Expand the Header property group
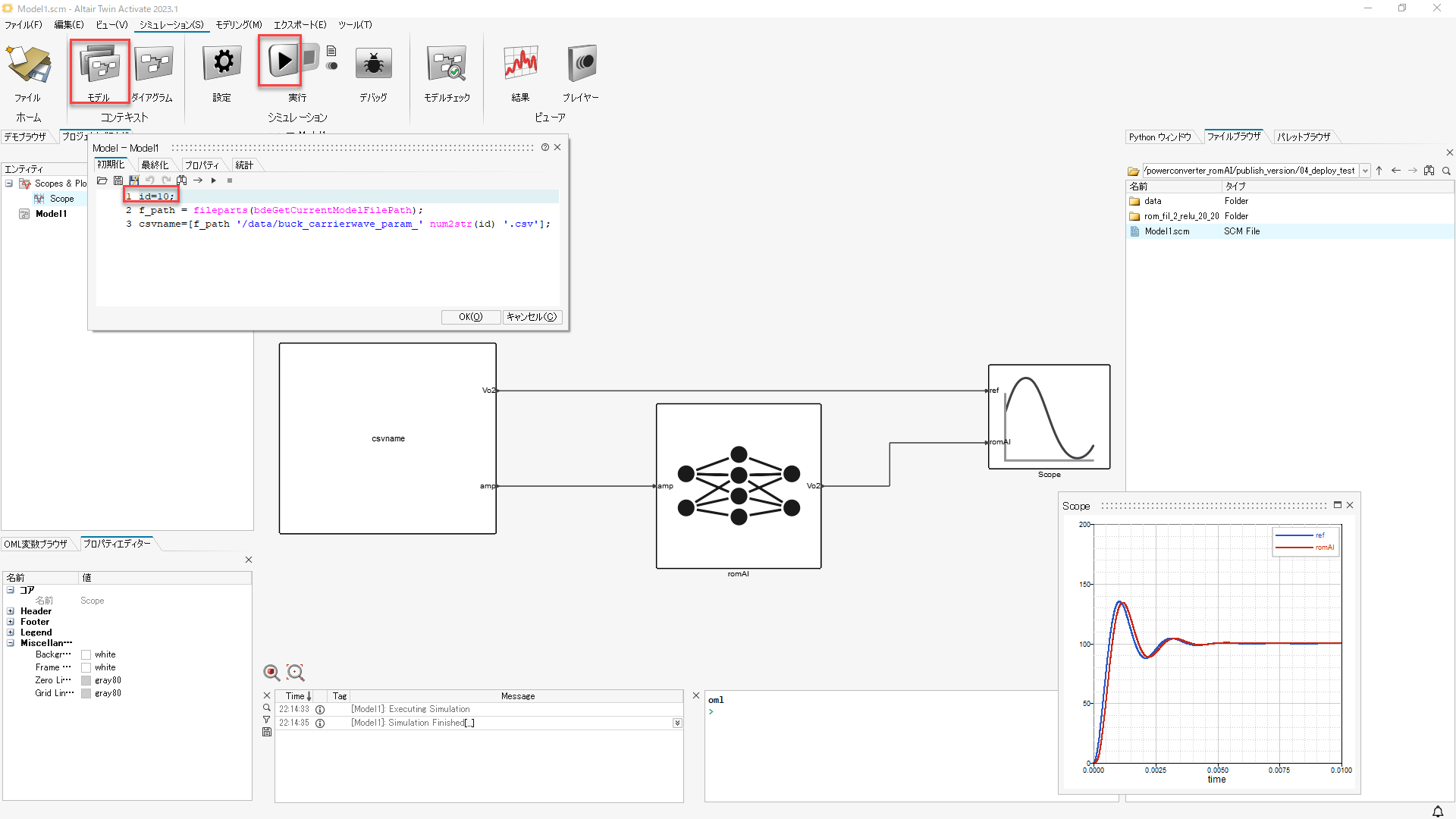Screen dimensions: 1456x819 (x=11, y=611)
